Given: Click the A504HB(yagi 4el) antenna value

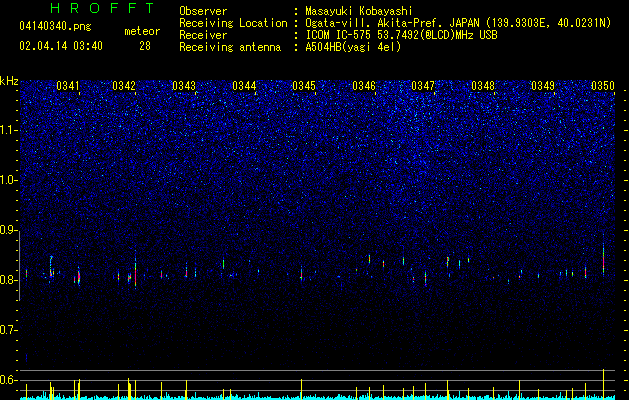Looking at the screenshot, I should 353,47.
